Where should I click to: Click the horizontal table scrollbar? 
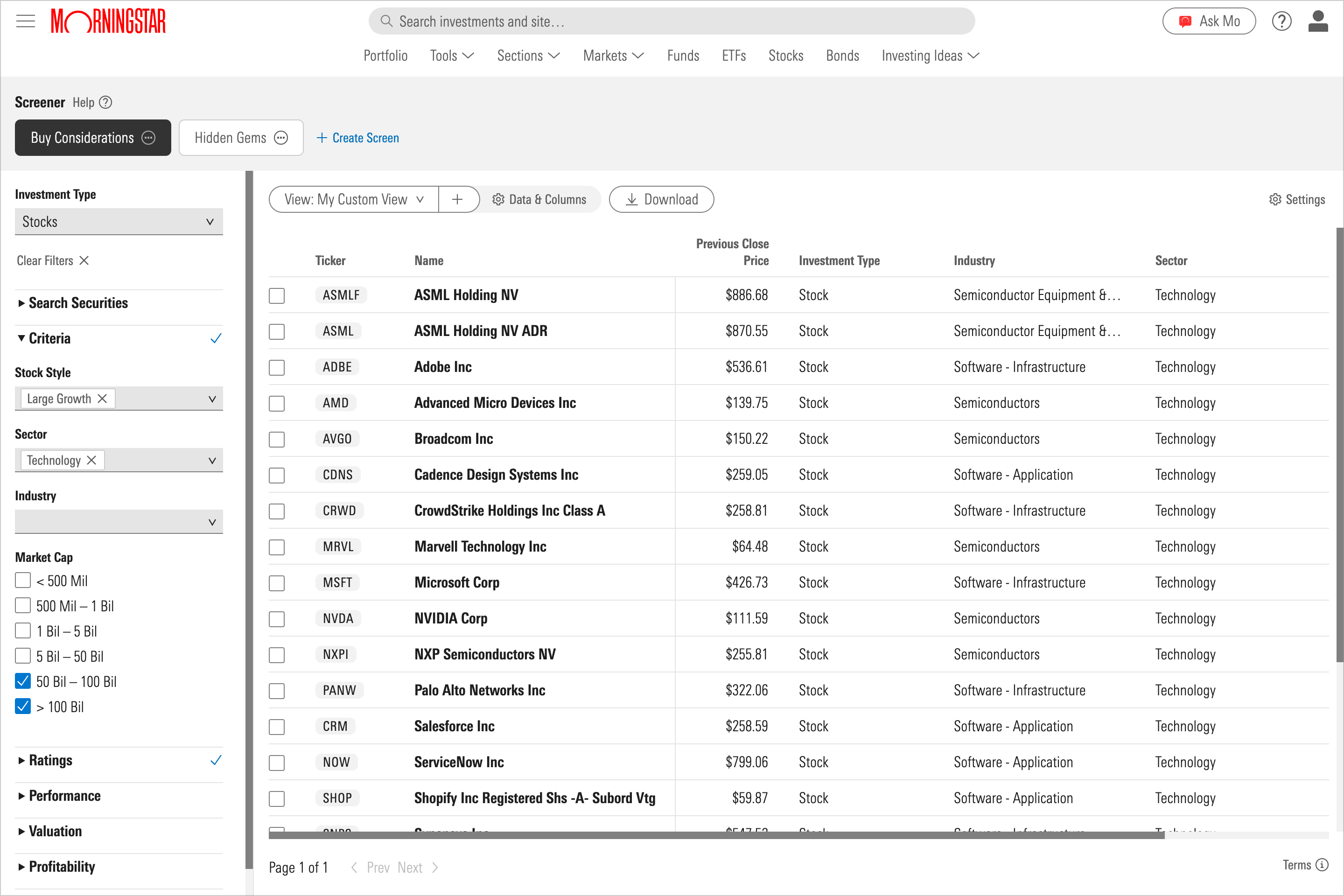click(716, 835)
